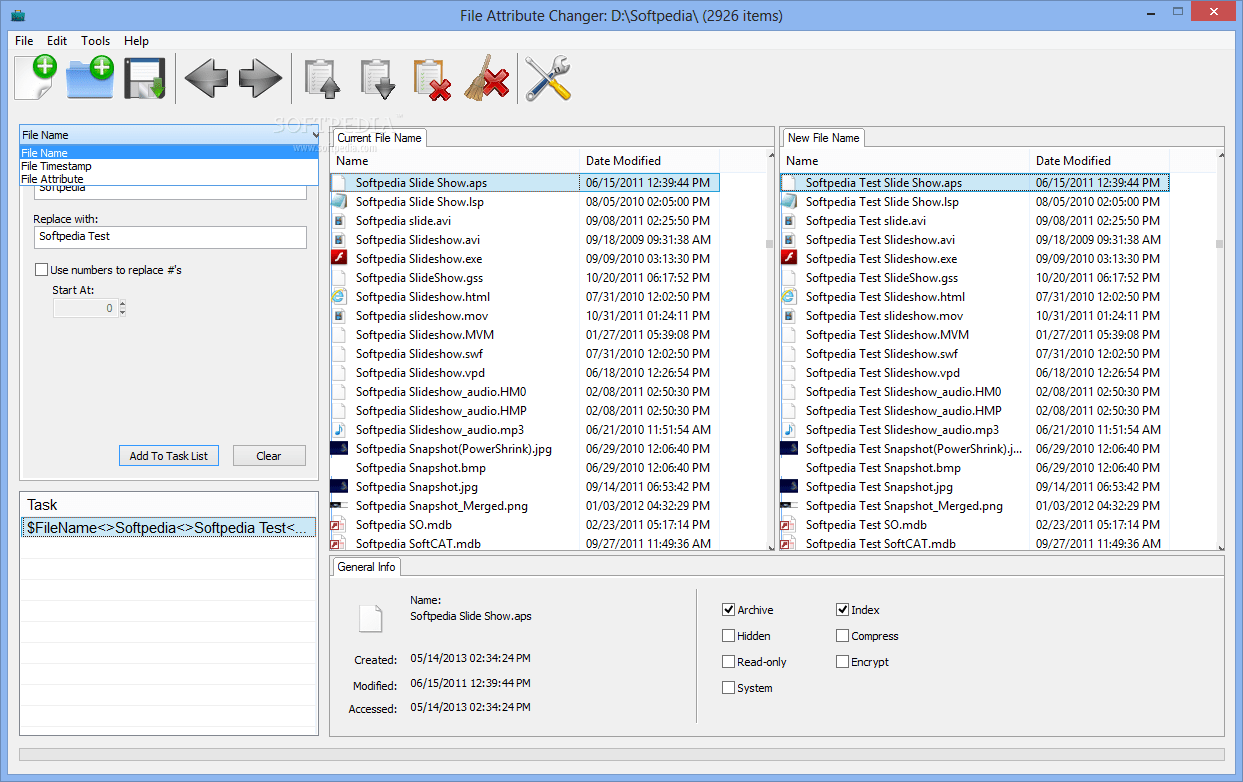
Task: Click the add file toolbar icon
Action: 36,77
